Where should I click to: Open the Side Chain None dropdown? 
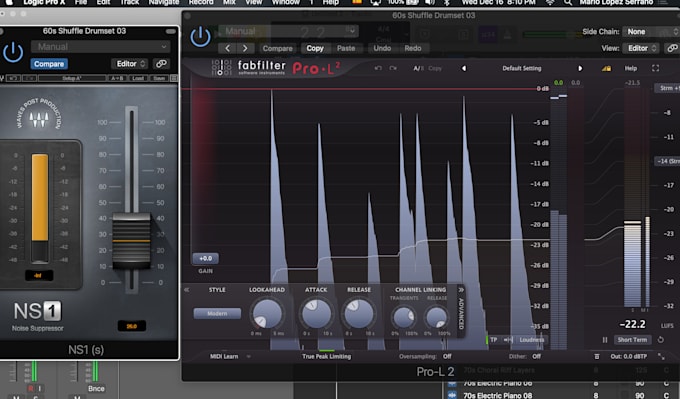(x=651, y=32)
